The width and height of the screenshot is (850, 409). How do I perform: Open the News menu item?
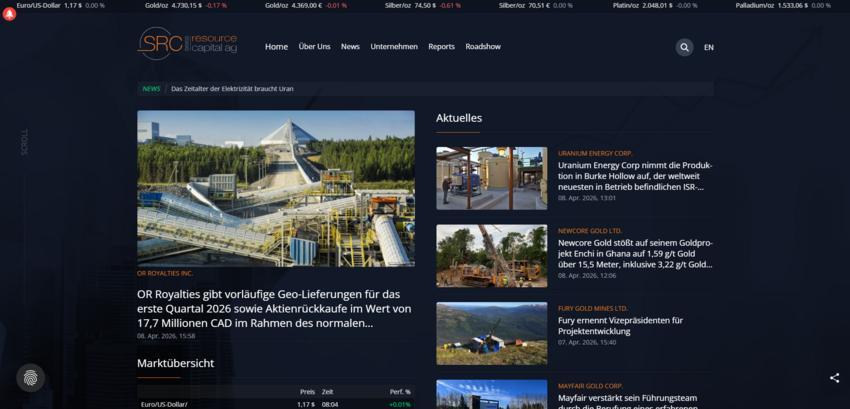click(350, 47)
